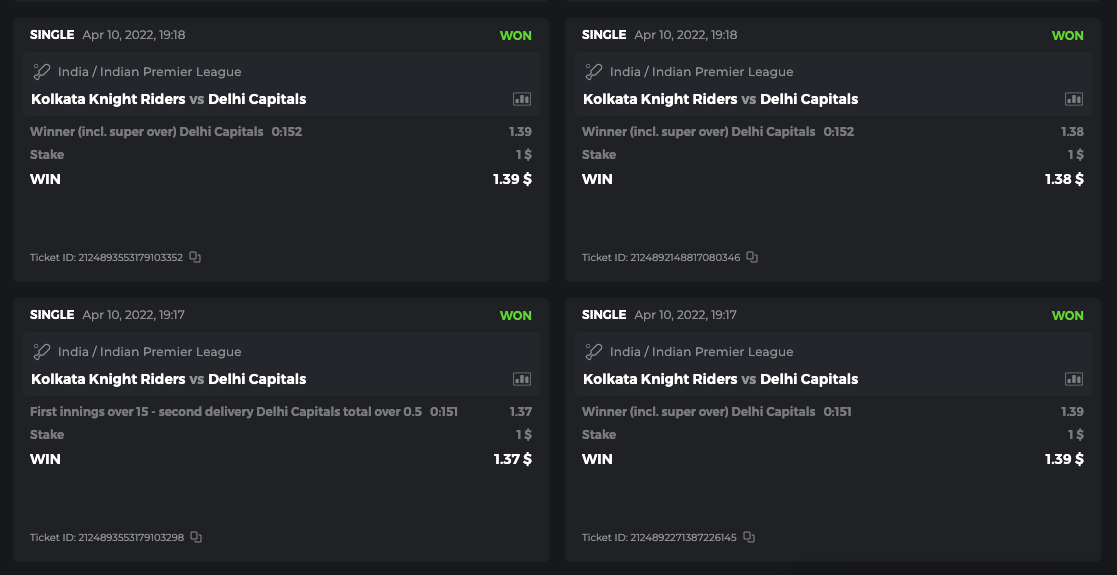The width and height of the screenshot is (1117, 575).
Task: Click the 1.37 $ win amount
Action: [x=512, y=459]
